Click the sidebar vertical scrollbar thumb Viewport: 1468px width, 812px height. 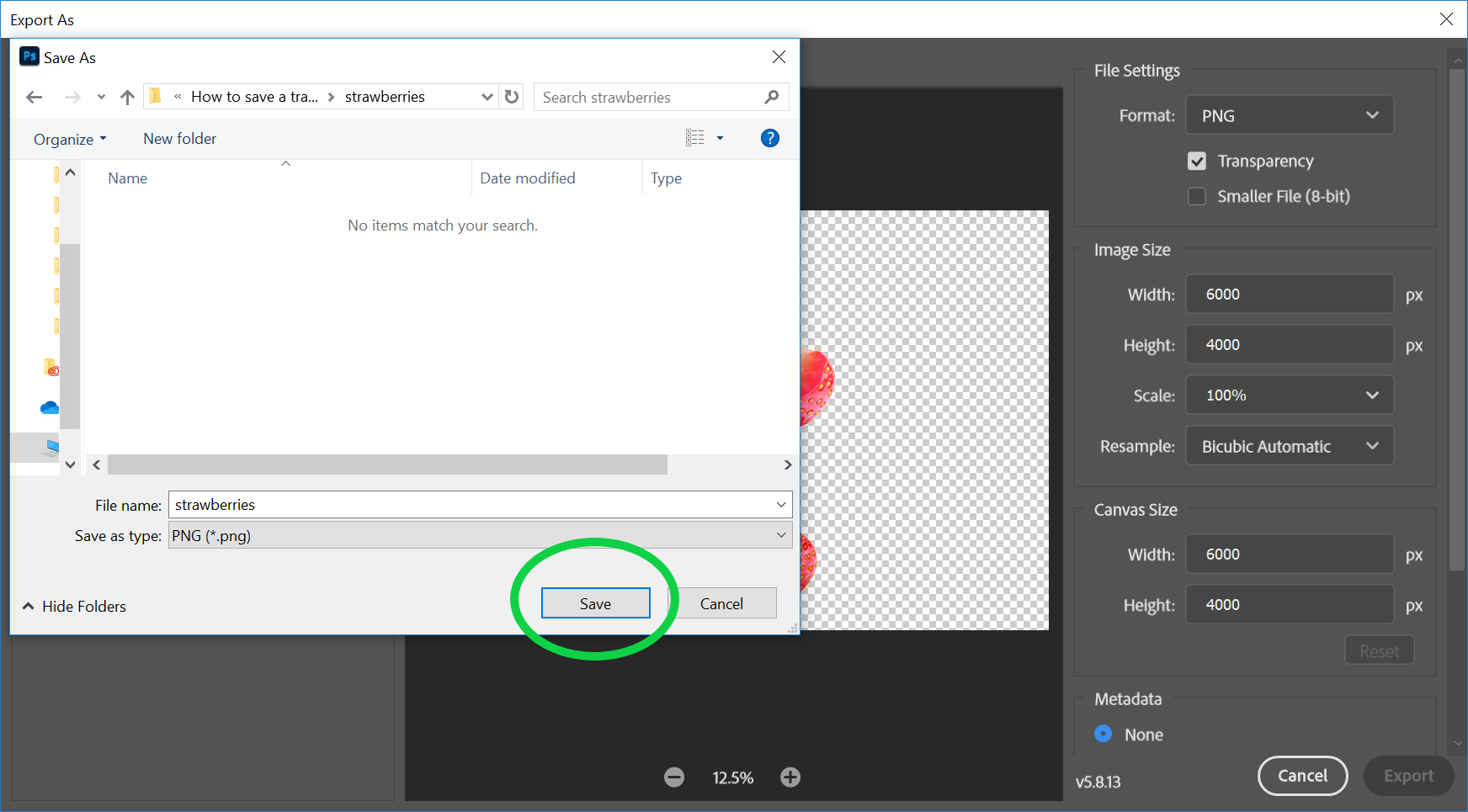tap(71, 337)
